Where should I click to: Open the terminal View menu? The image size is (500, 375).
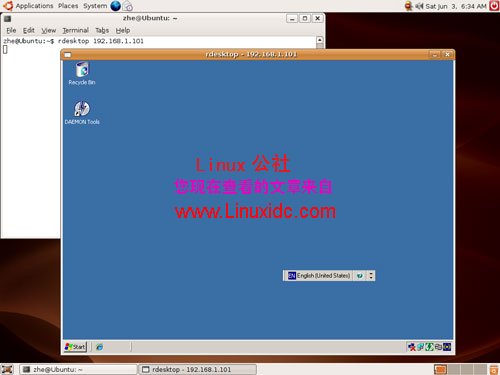pyautogui.click(x=49, y=30)
